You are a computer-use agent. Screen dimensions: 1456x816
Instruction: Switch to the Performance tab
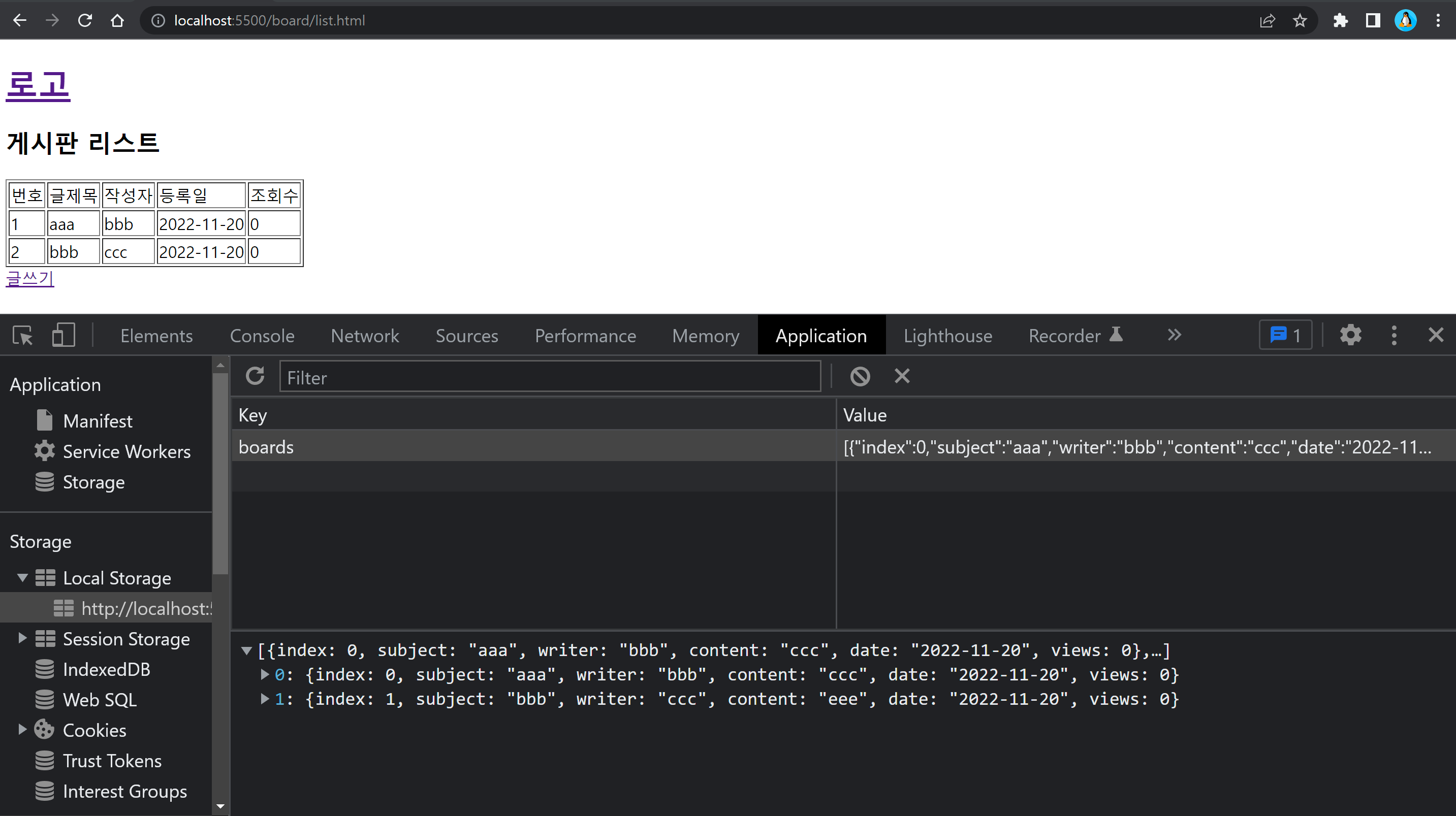tap(586, 336)
